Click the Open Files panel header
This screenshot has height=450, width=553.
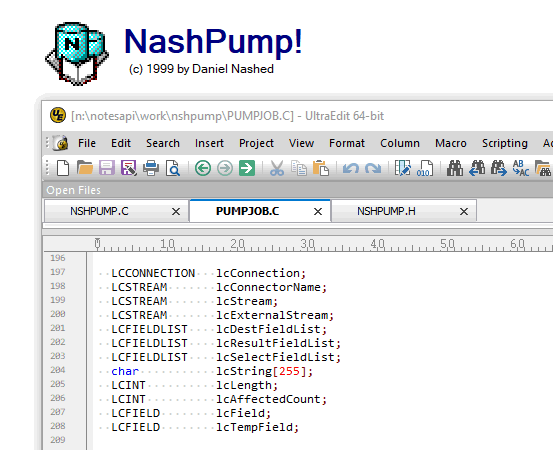click(297, 190)
